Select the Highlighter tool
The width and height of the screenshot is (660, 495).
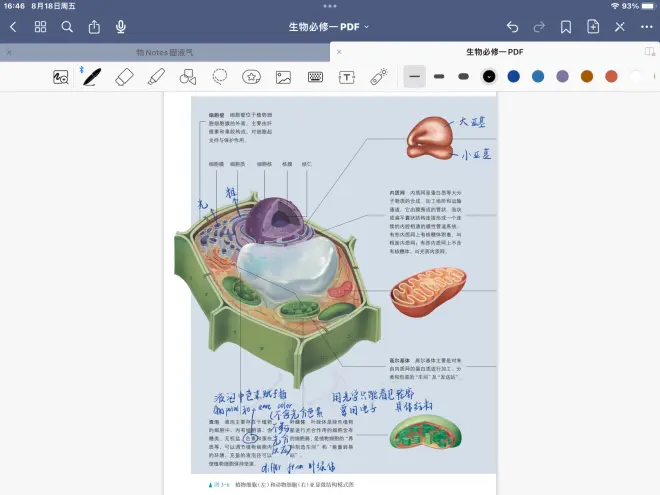point(156,76)
